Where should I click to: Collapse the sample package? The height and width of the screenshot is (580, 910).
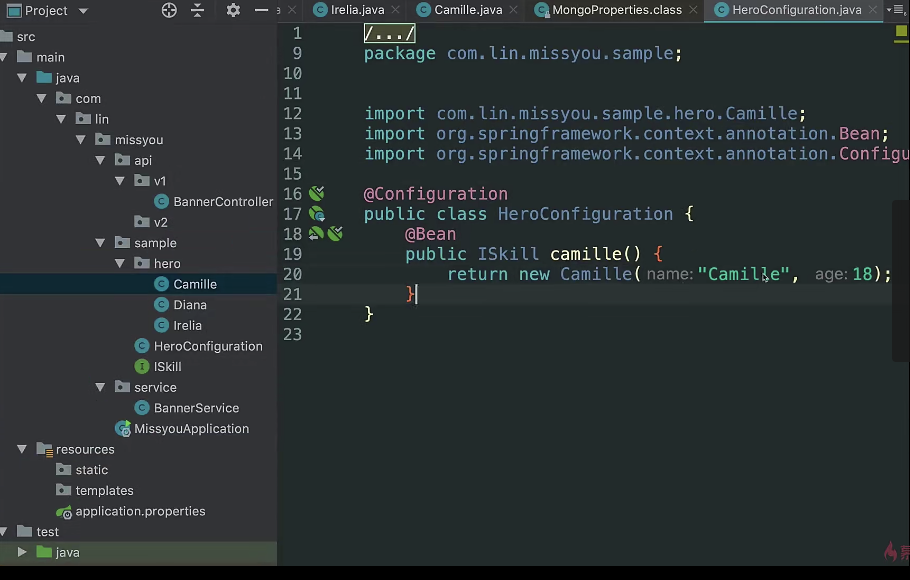(100, 243)
